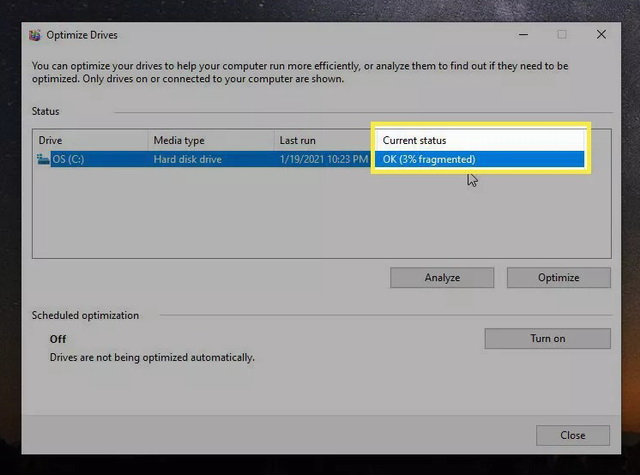Click the Last run column header
The height and width of the screenshot is (475, 640).
[x=320, y=141]
